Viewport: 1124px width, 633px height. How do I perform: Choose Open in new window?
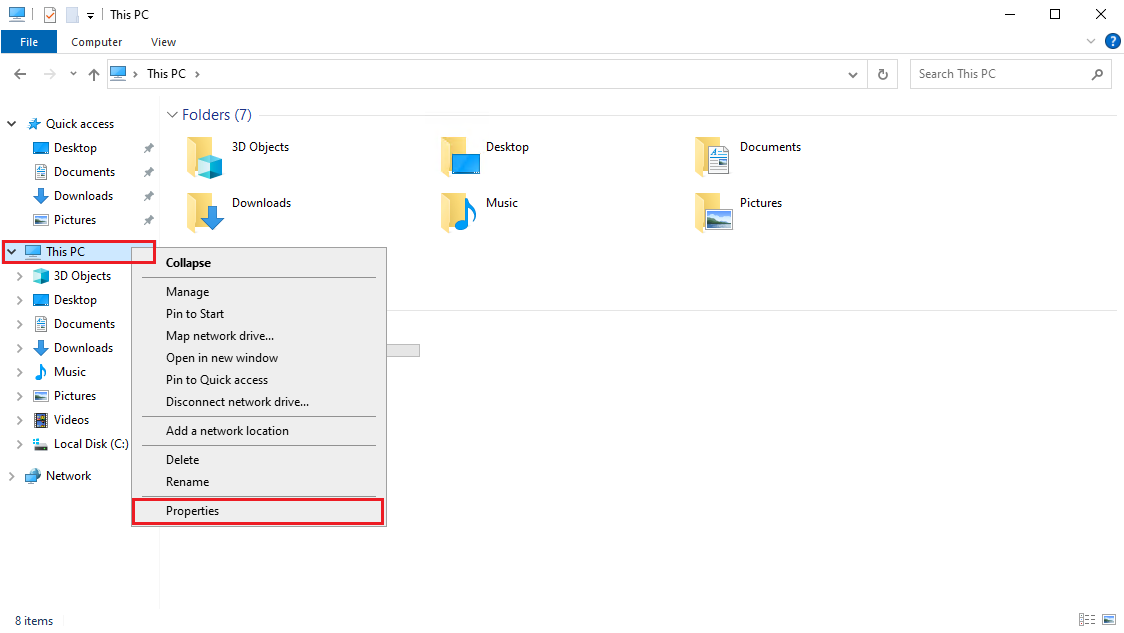(259, 358)
